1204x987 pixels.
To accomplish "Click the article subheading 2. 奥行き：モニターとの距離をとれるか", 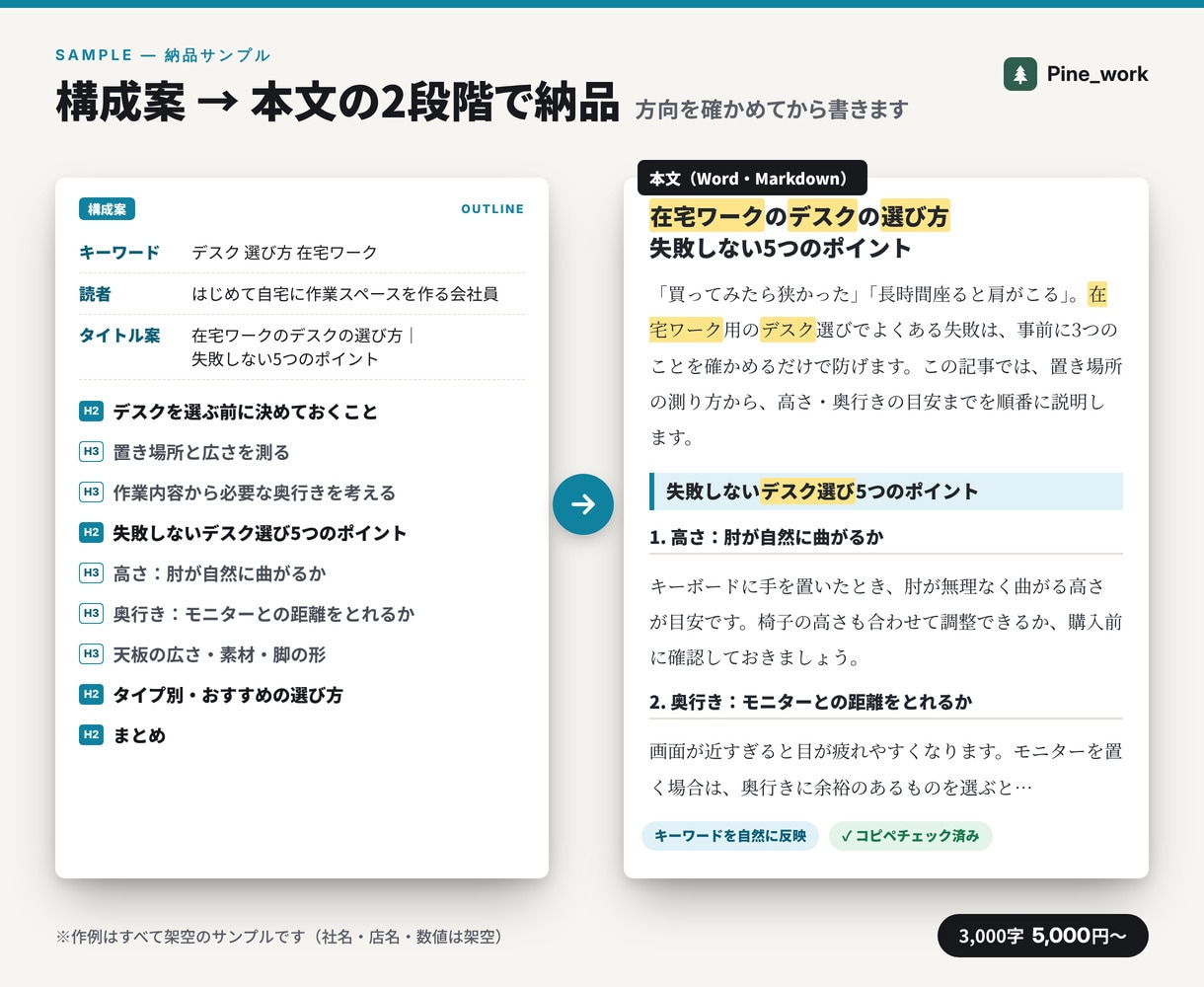I will (x=811, y=702).
